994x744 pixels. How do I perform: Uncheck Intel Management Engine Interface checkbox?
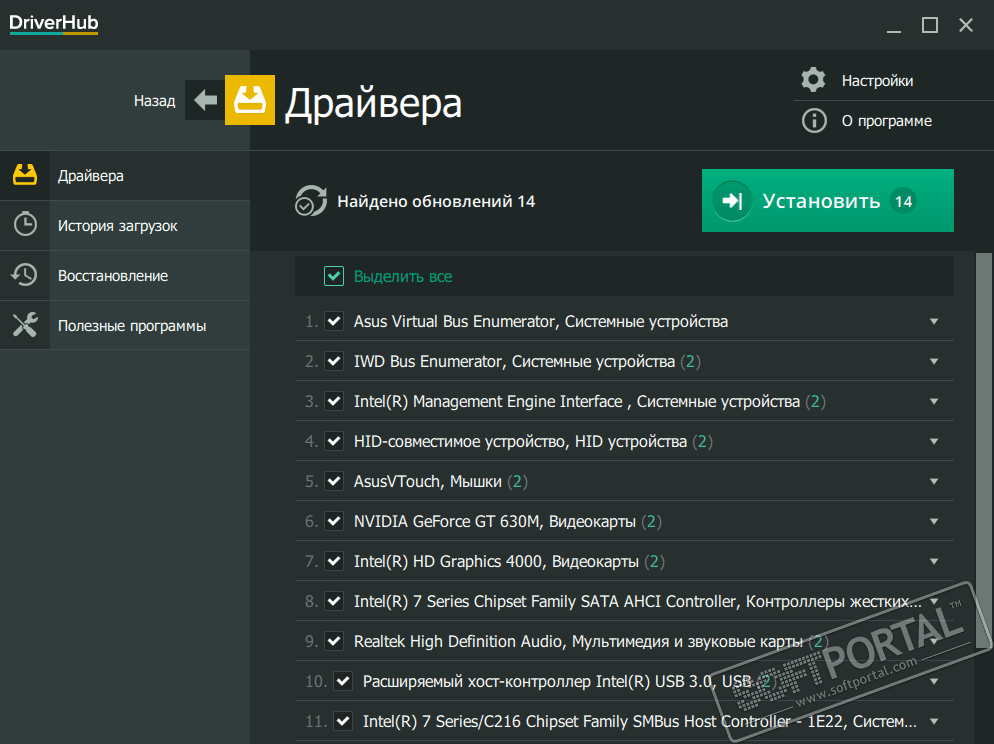point(334,401)
